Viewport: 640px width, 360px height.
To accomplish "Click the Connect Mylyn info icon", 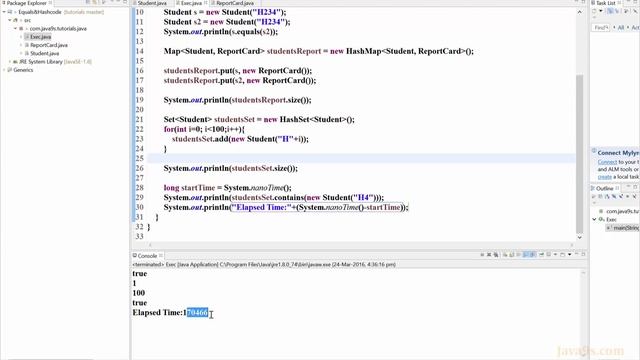I will click(594, 151).
